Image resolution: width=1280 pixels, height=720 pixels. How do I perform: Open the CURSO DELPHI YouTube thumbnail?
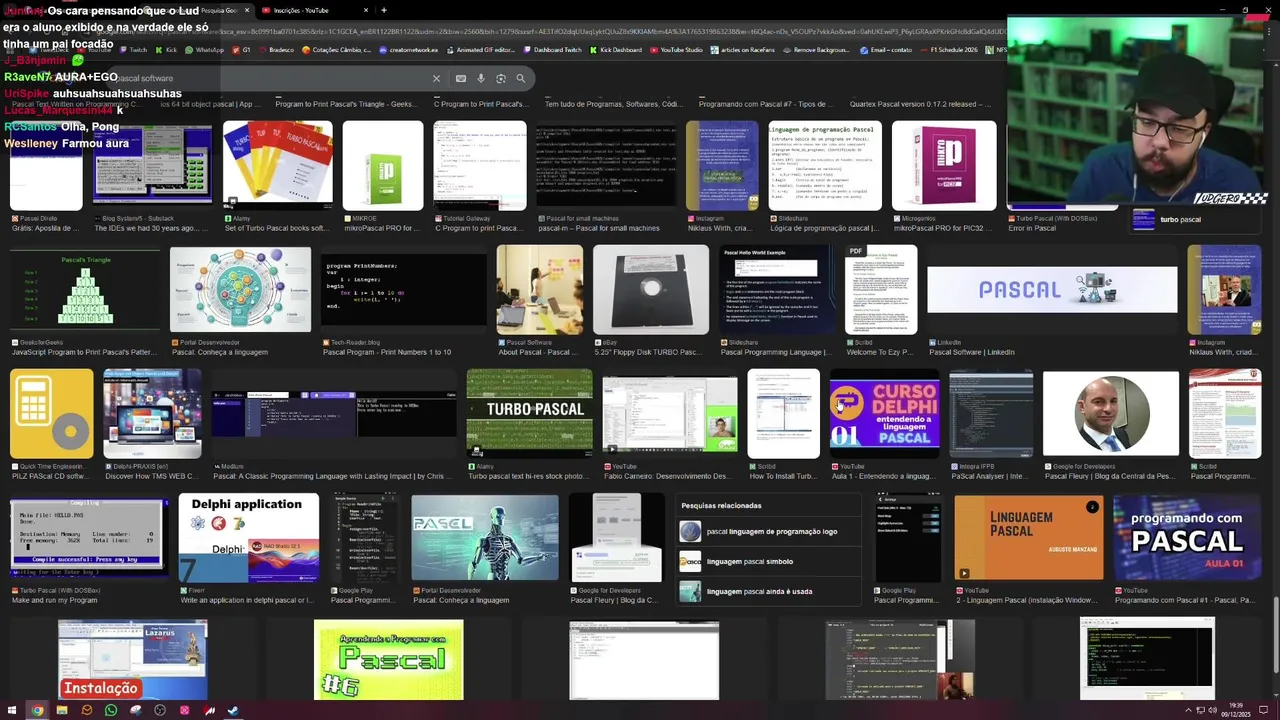[x=884, y=413]
